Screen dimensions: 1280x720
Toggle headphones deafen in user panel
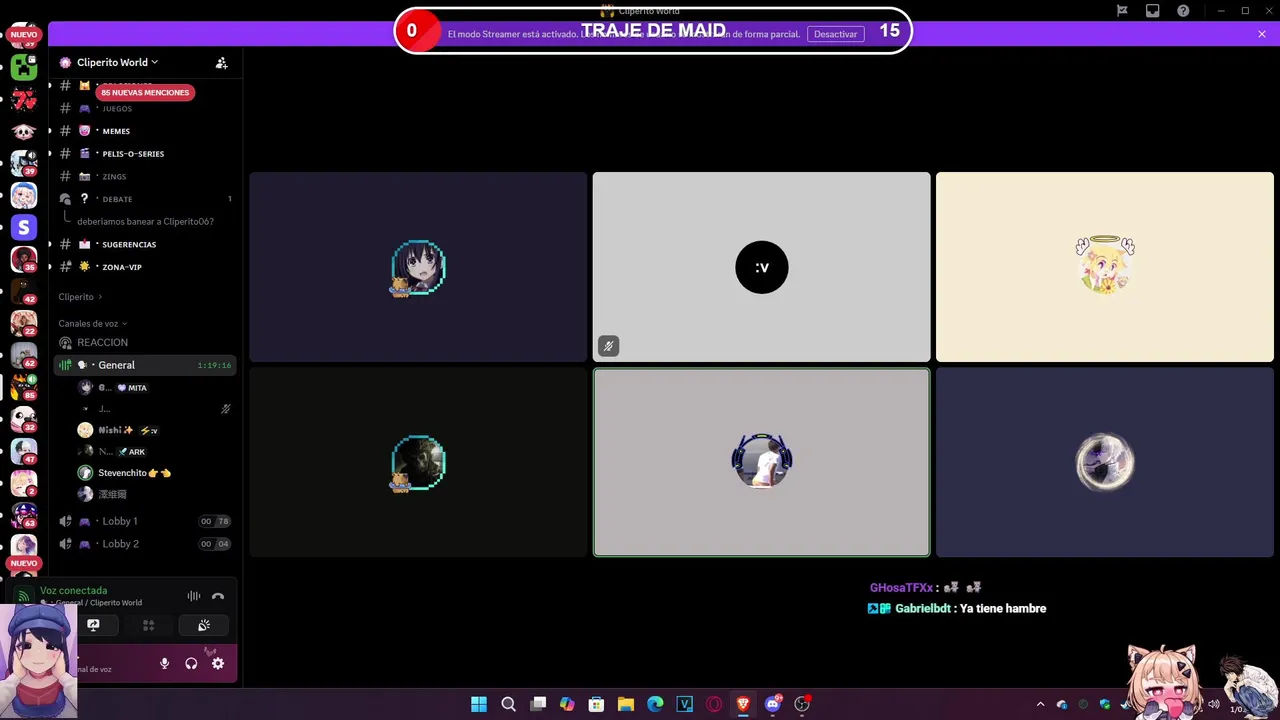click(x=191, y=663)
